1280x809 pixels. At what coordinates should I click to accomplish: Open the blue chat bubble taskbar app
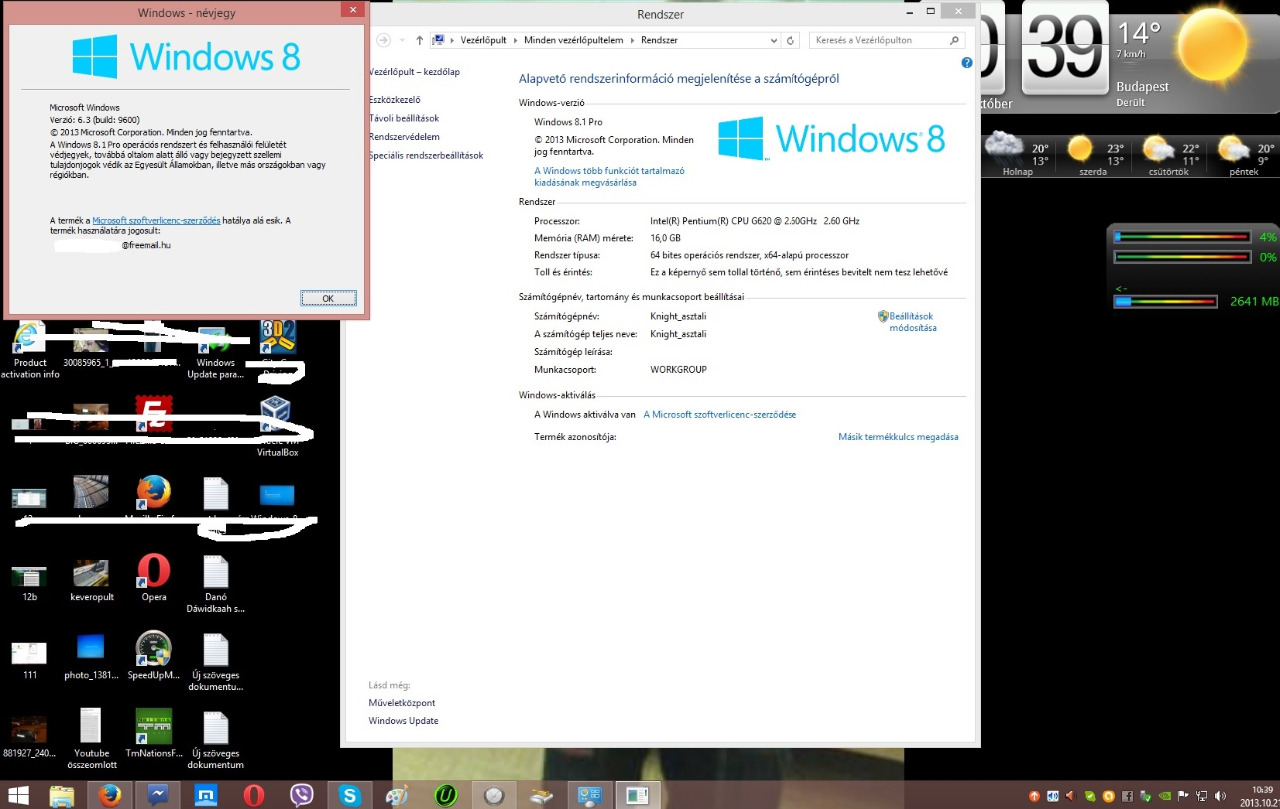(158, 796)
